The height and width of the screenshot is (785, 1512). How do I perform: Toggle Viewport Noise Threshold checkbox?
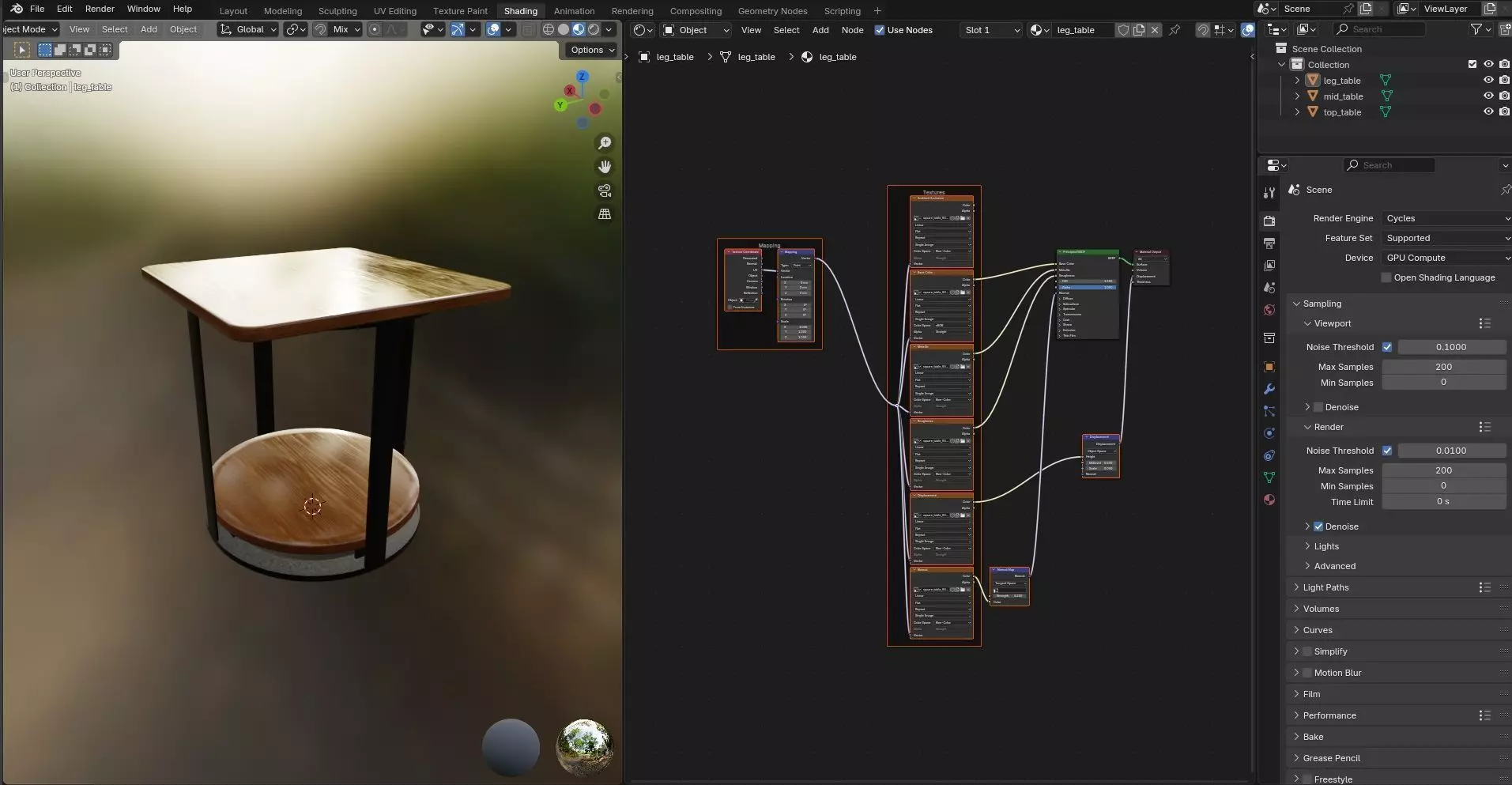pyautogui.click(x=1387, y=347)
